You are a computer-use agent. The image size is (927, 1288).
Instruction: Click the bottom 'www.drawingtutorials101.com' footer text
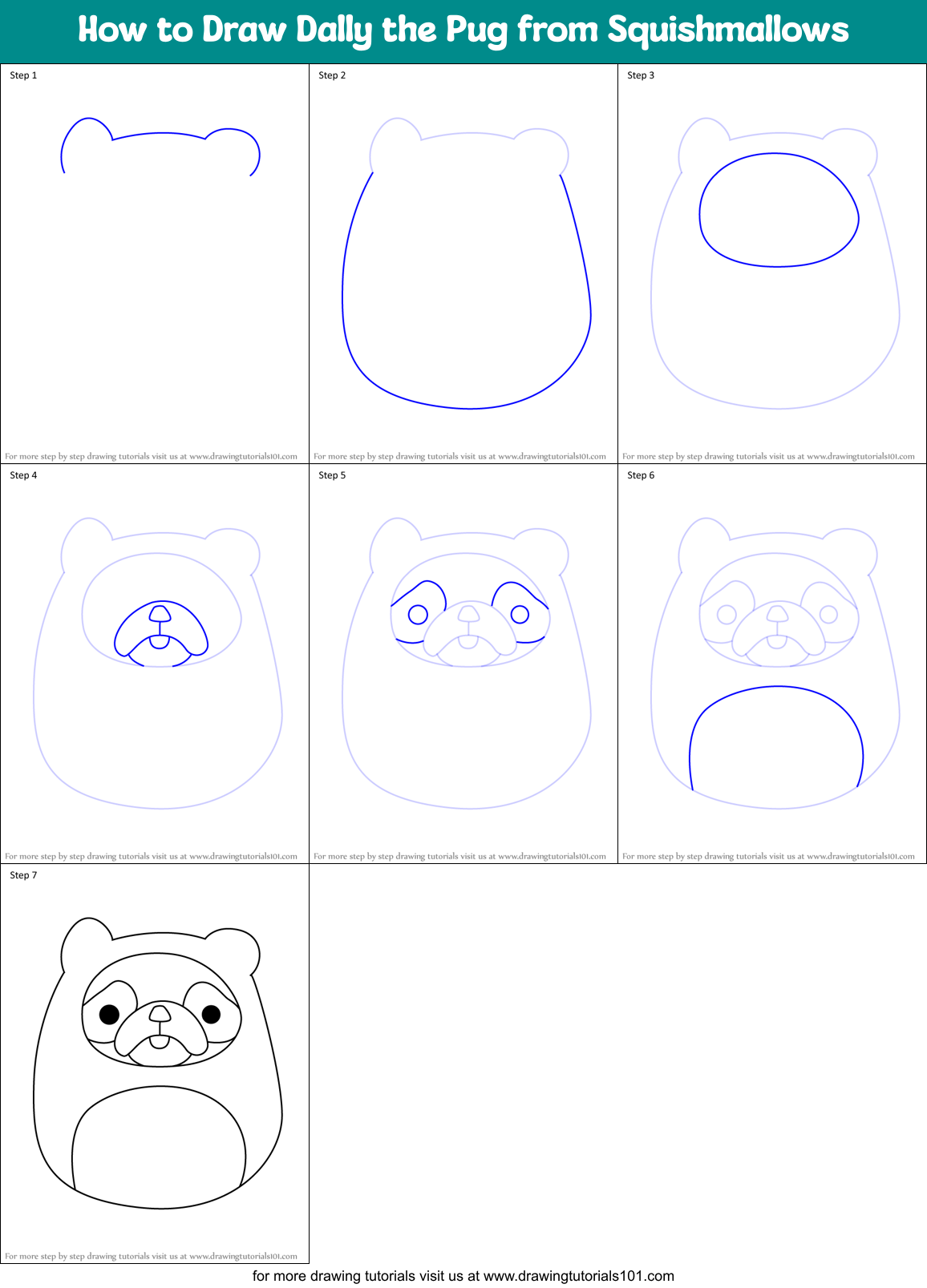(579, 1276)
